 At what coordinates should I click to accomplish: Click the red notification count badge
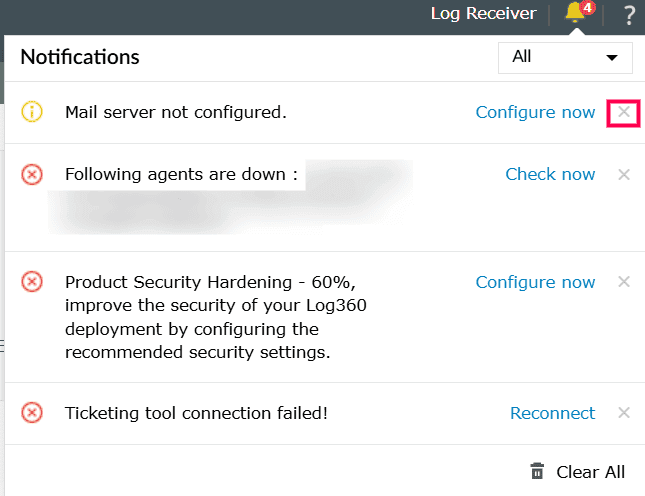tap(588, 8)
